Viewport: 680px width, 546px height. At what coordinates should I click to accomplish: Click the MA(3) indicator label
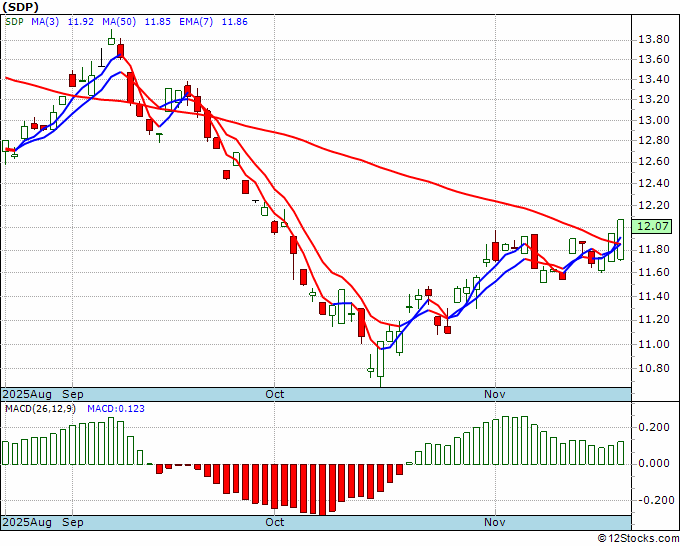45,21
